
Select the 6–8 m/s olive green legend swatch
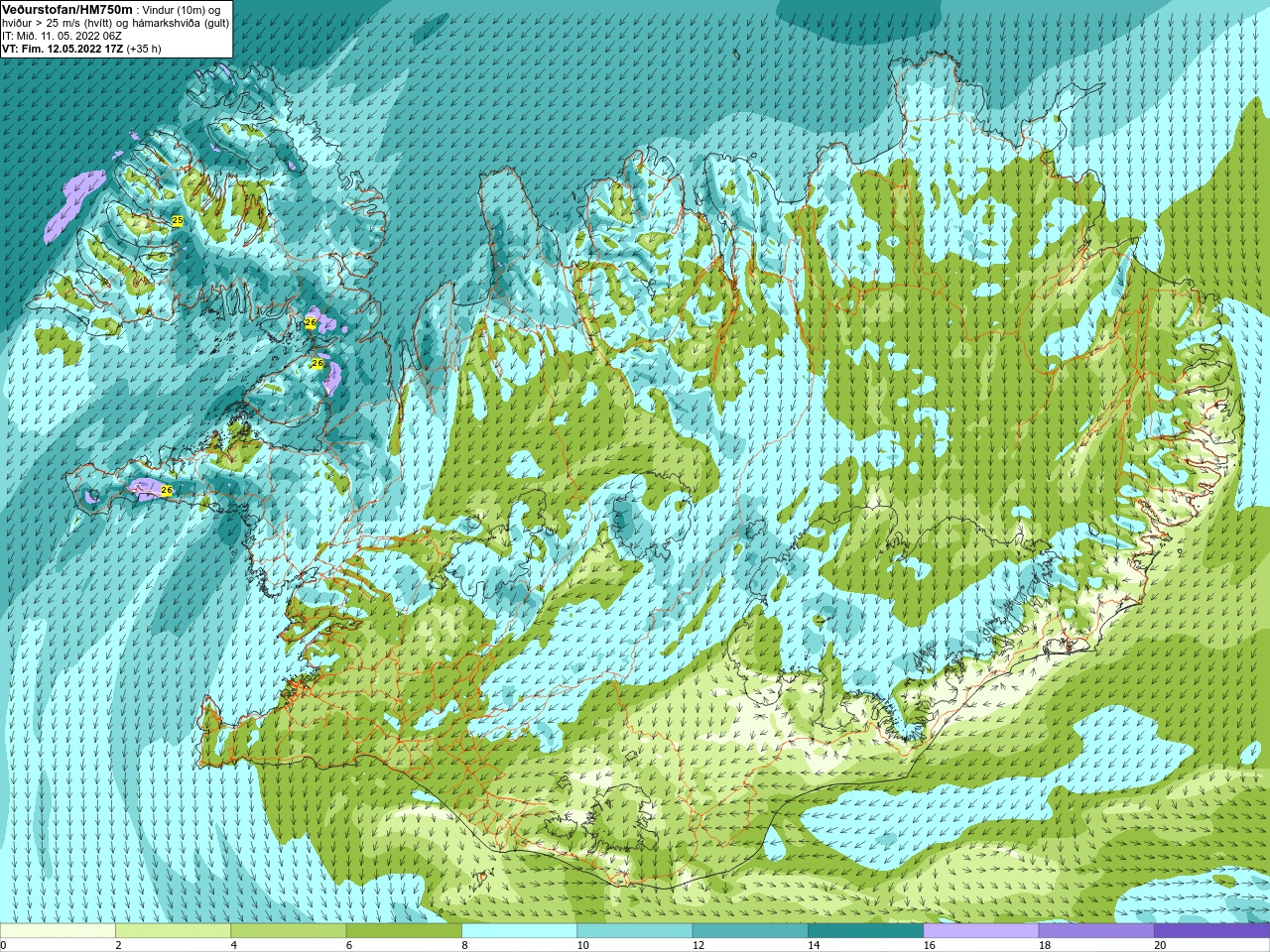pos(404,931)
